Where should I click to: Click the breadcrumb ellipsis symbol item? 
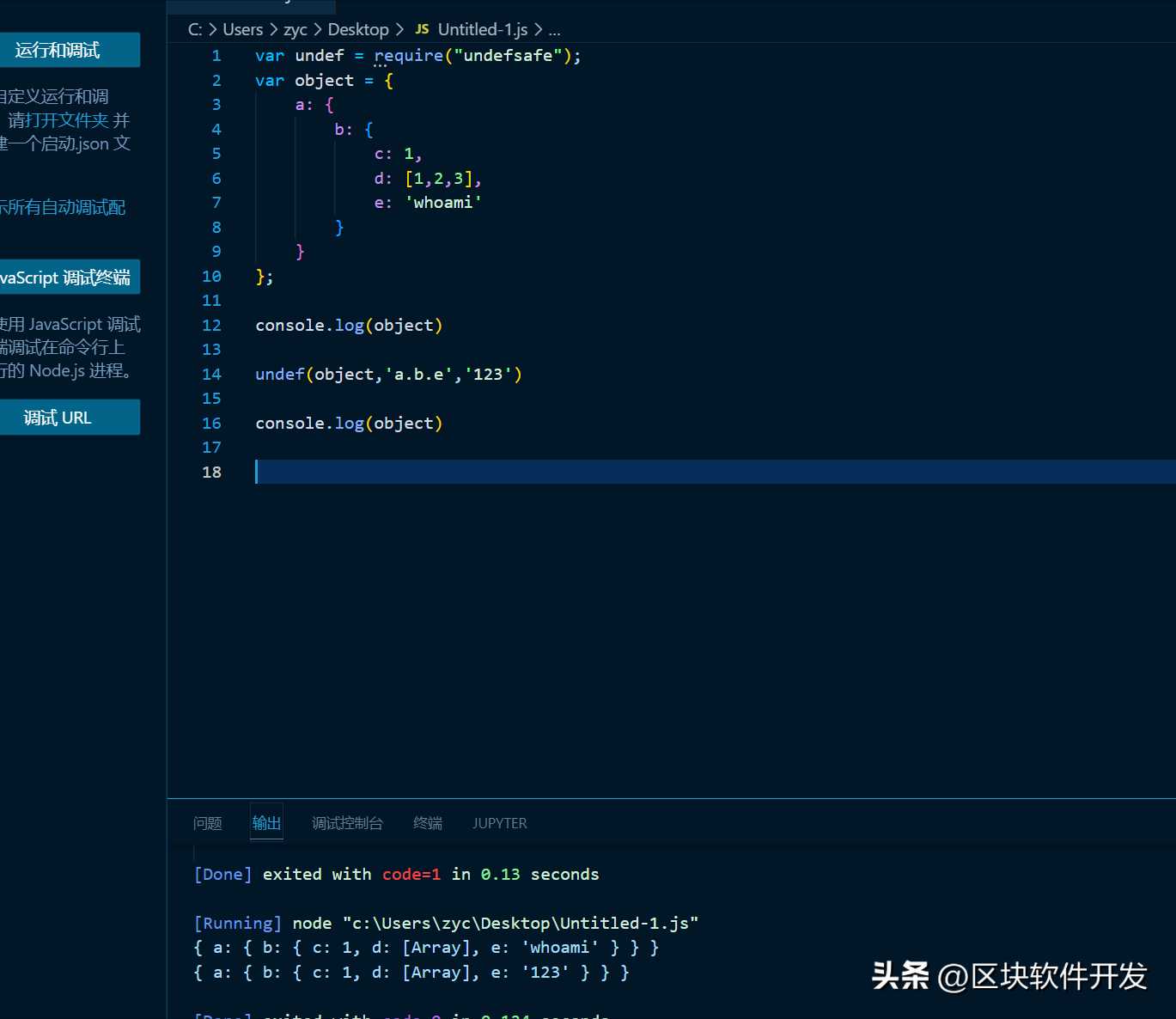tap(554, 29)
